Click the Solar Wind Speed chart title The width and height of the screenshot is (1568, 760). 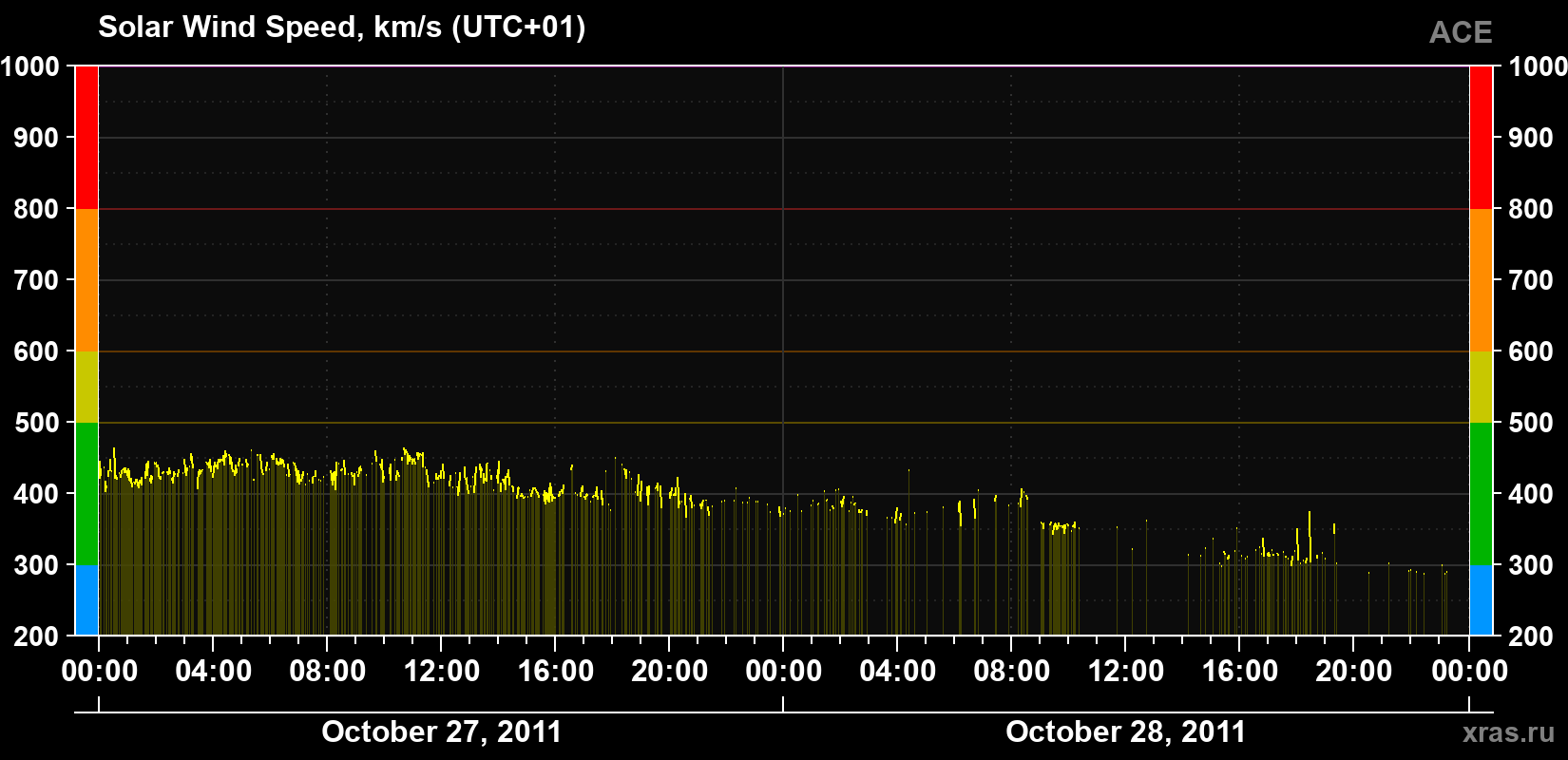(342, 27)
